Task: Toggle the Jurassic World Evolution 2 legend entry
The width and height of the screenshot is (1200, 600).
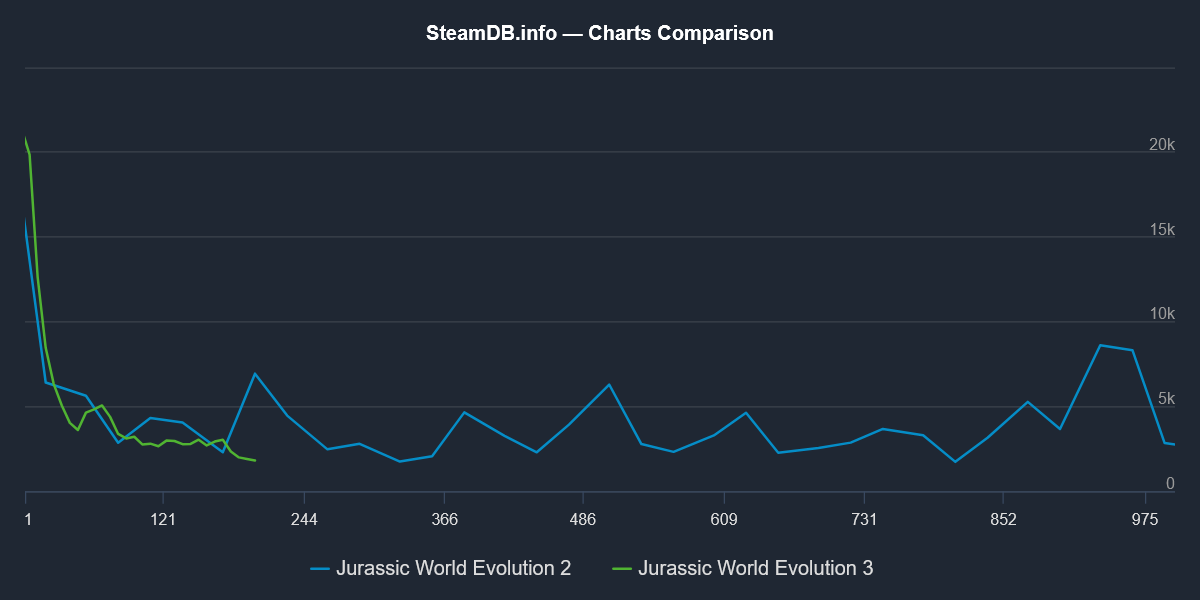Action: coord(441,568)
